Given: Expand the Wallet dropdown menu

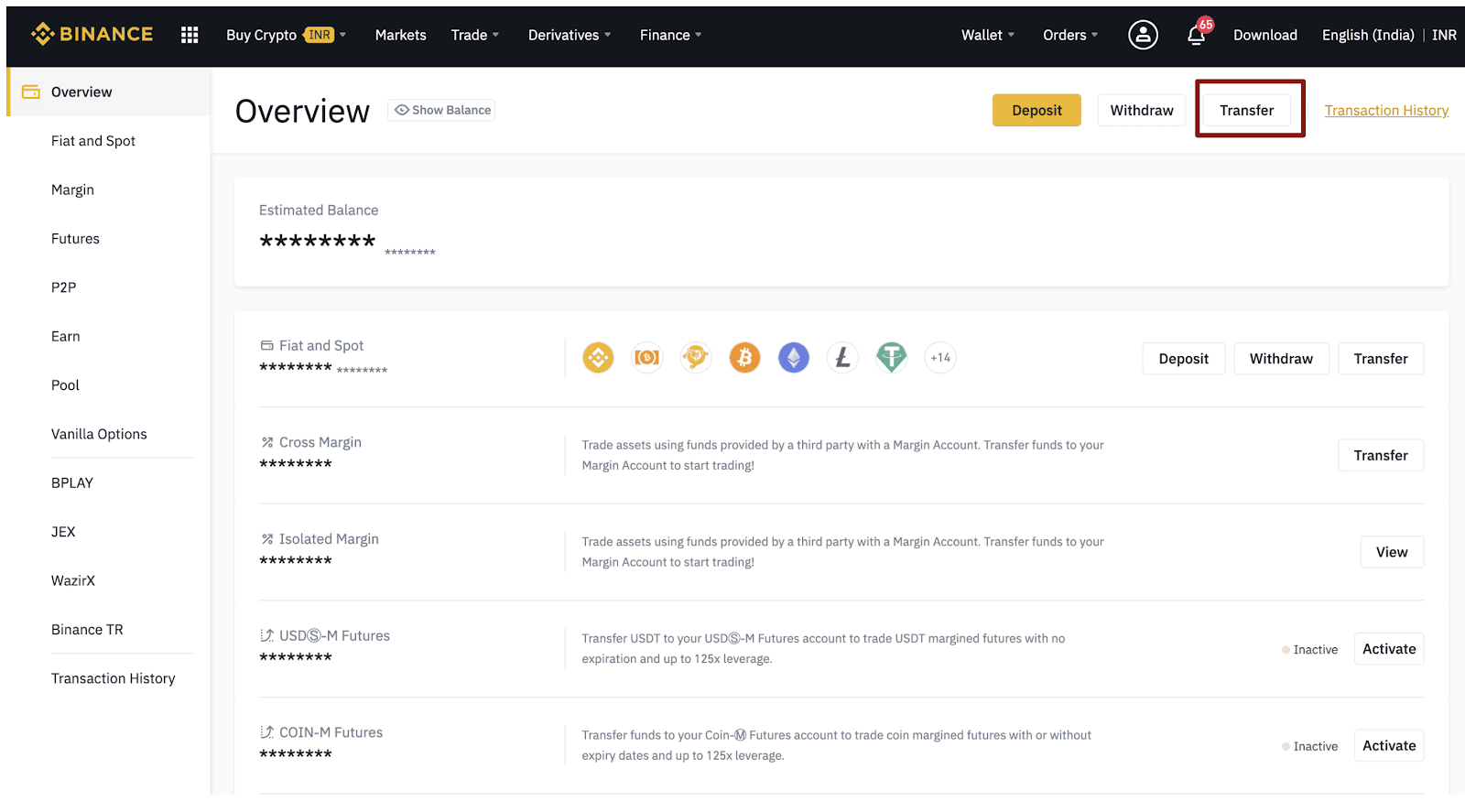Looking at the screenshot, I should [988, 35].
